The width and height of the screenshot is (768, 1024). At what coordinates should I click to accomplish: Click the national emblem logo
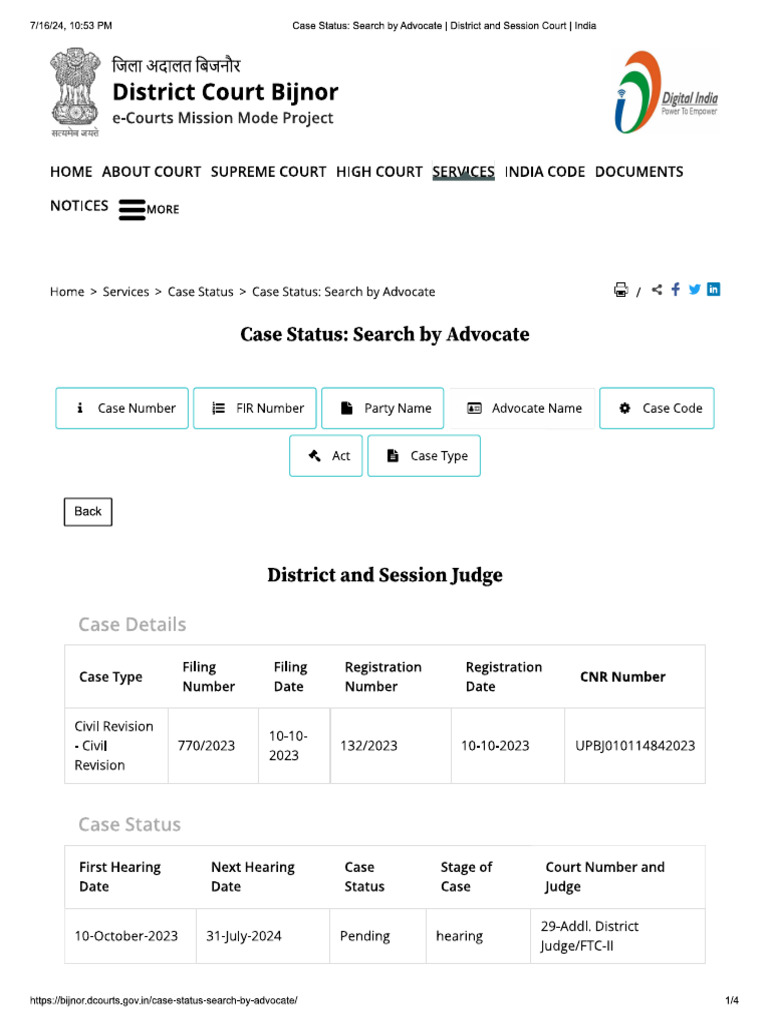pyautogui.click(x=75, y=92)
